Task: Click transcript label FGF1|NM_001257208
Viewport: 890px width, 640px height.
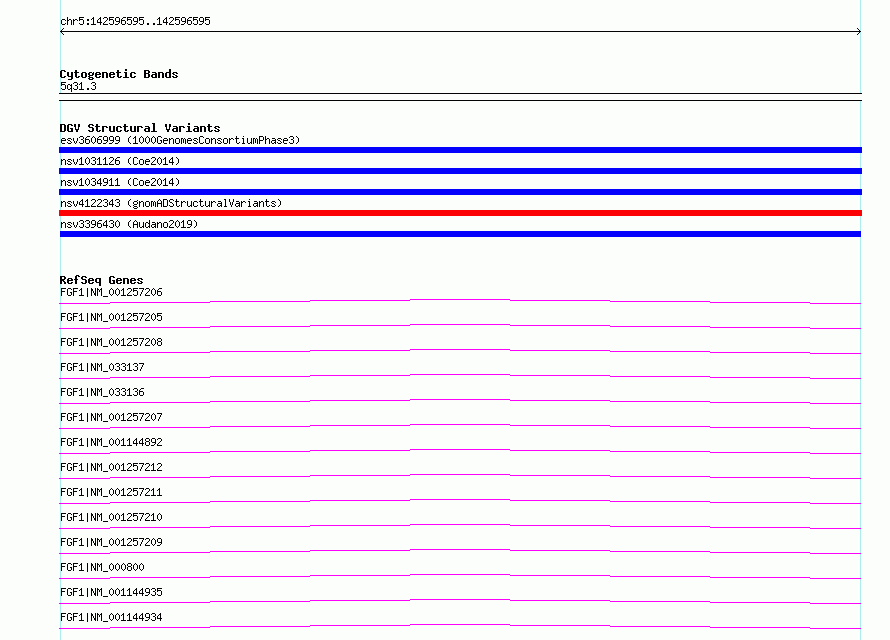Action: [x=111, y=342]
